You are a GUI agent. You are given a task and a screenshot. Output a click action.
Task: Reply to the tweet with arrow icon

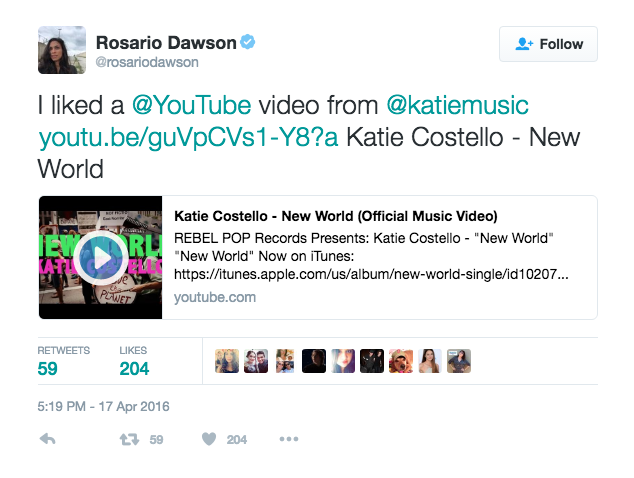coord(47,439)
